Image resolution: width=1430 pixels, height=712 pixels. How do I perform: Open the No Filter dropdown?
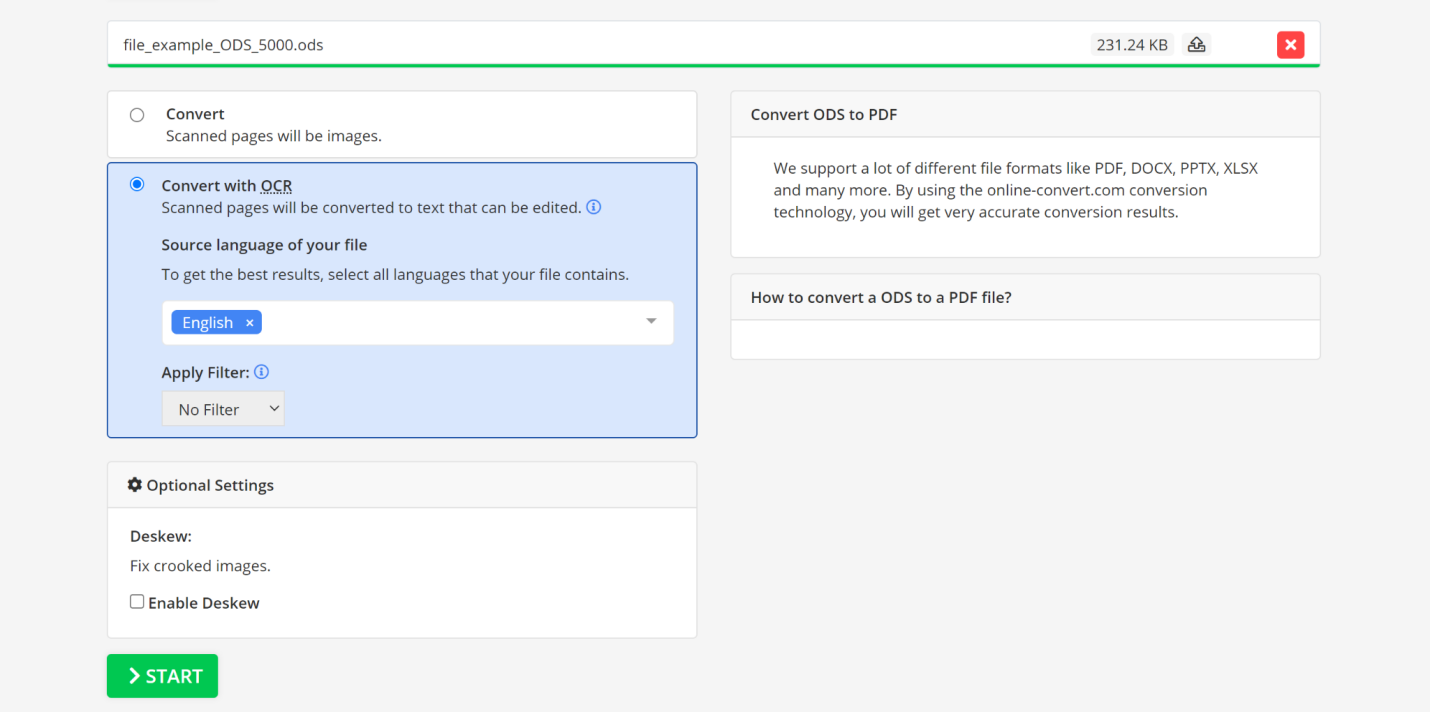tap(223, 409)
